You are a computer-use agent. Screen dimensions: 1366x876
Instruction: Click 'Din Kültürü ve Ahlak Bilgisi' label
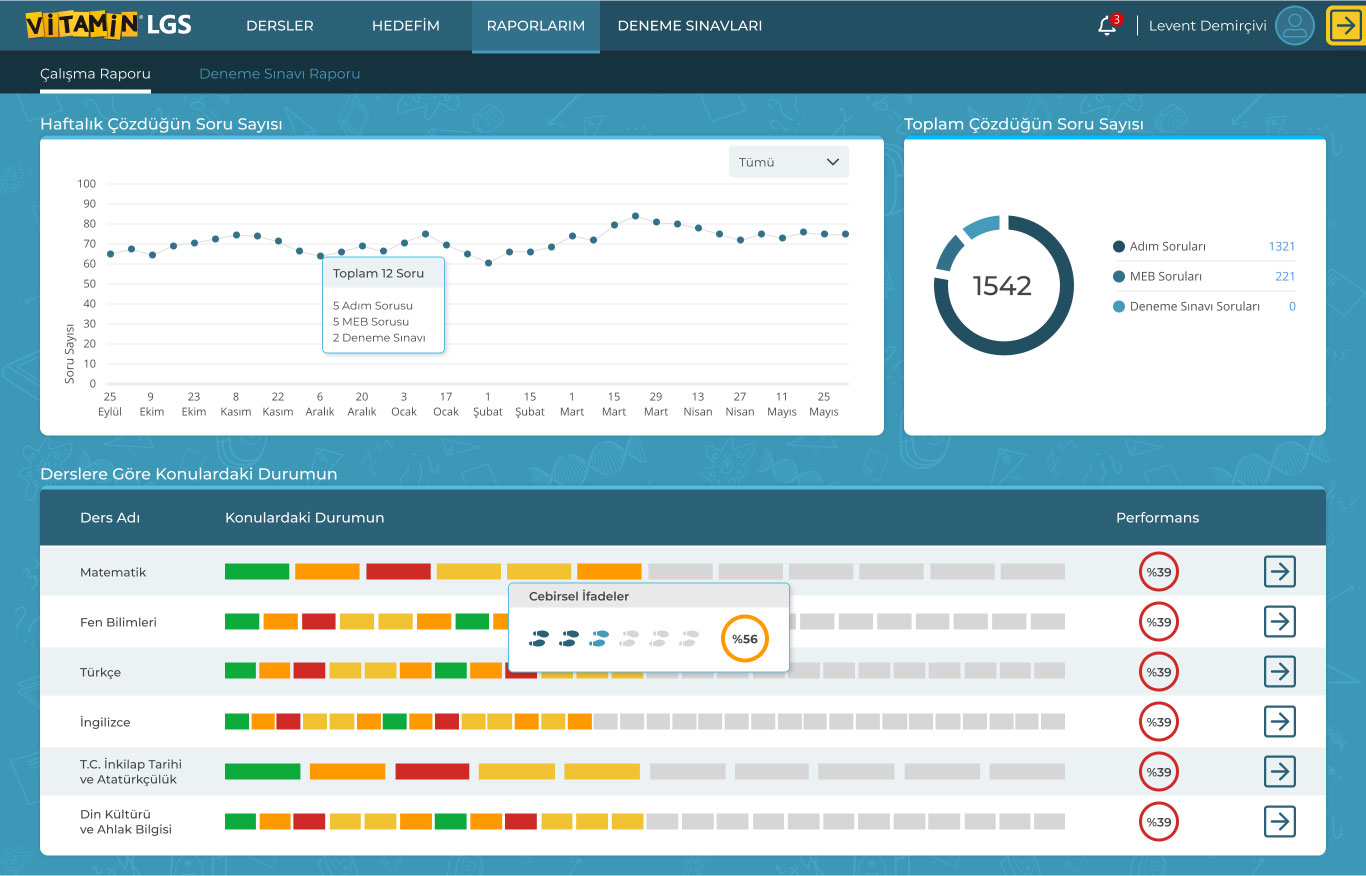[x=126, y=822]
